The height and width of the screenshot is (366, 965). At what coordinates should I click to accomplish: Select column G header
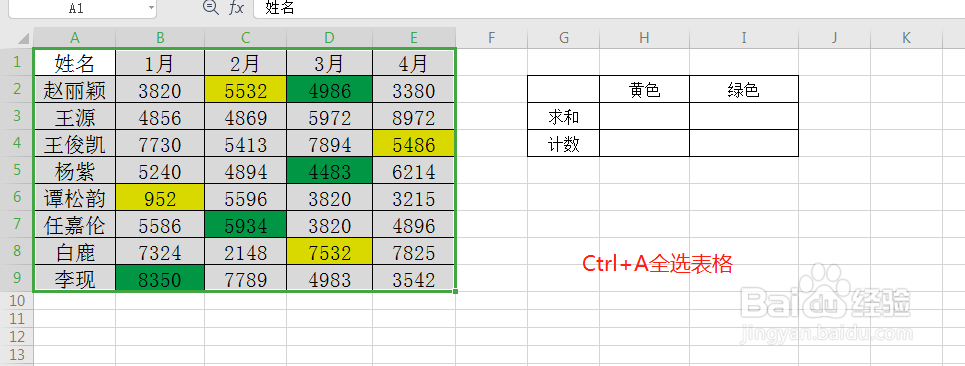tap(564, 38)
